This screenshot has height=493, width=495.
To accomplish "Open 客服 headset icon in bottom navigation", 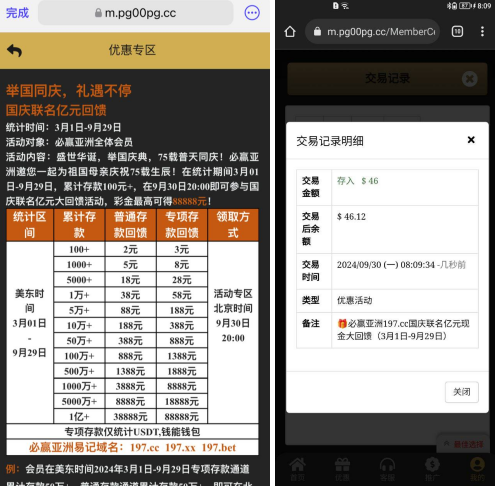I will click(387, 469).
